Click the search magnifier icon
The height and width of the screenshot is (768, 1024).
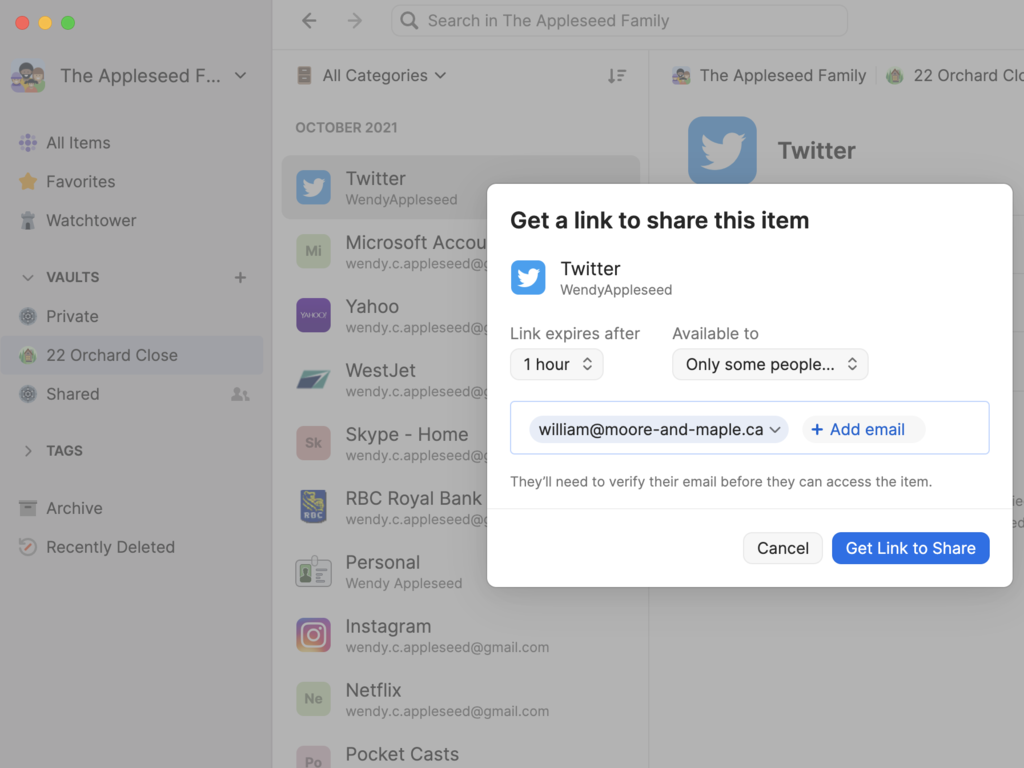coord(409,21)
